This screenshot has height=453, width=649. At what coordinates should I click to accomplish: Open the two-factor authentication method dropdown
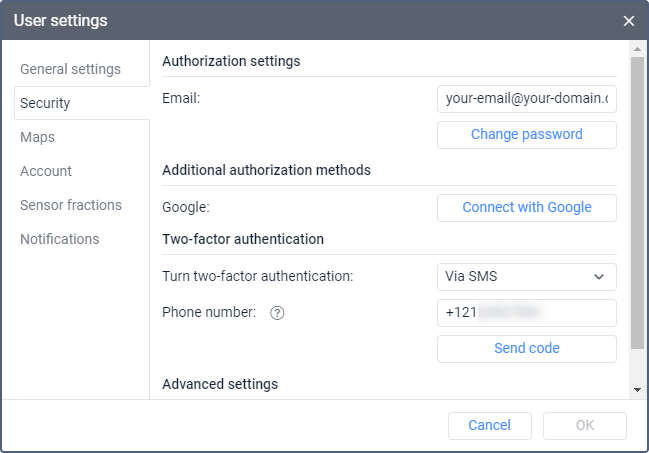tap(526, 276)
